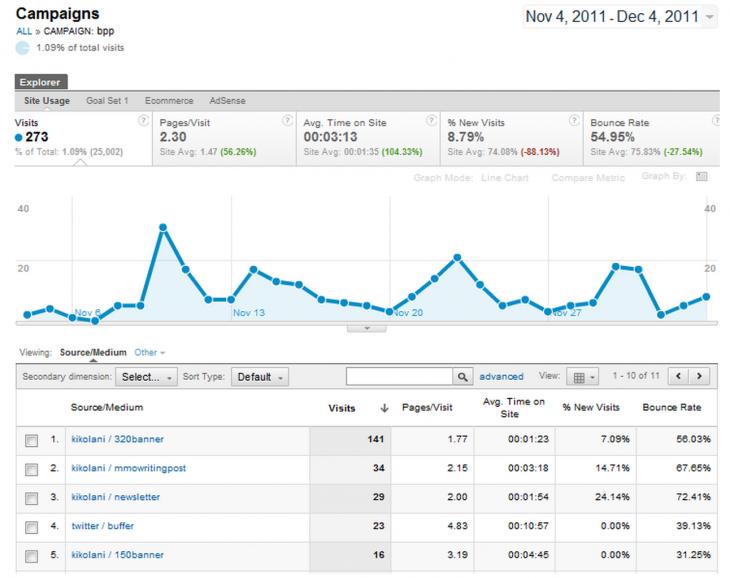This screenshot has width=730, height=578.
Task: Open the advanced filter link
Action: click(501, 376)
